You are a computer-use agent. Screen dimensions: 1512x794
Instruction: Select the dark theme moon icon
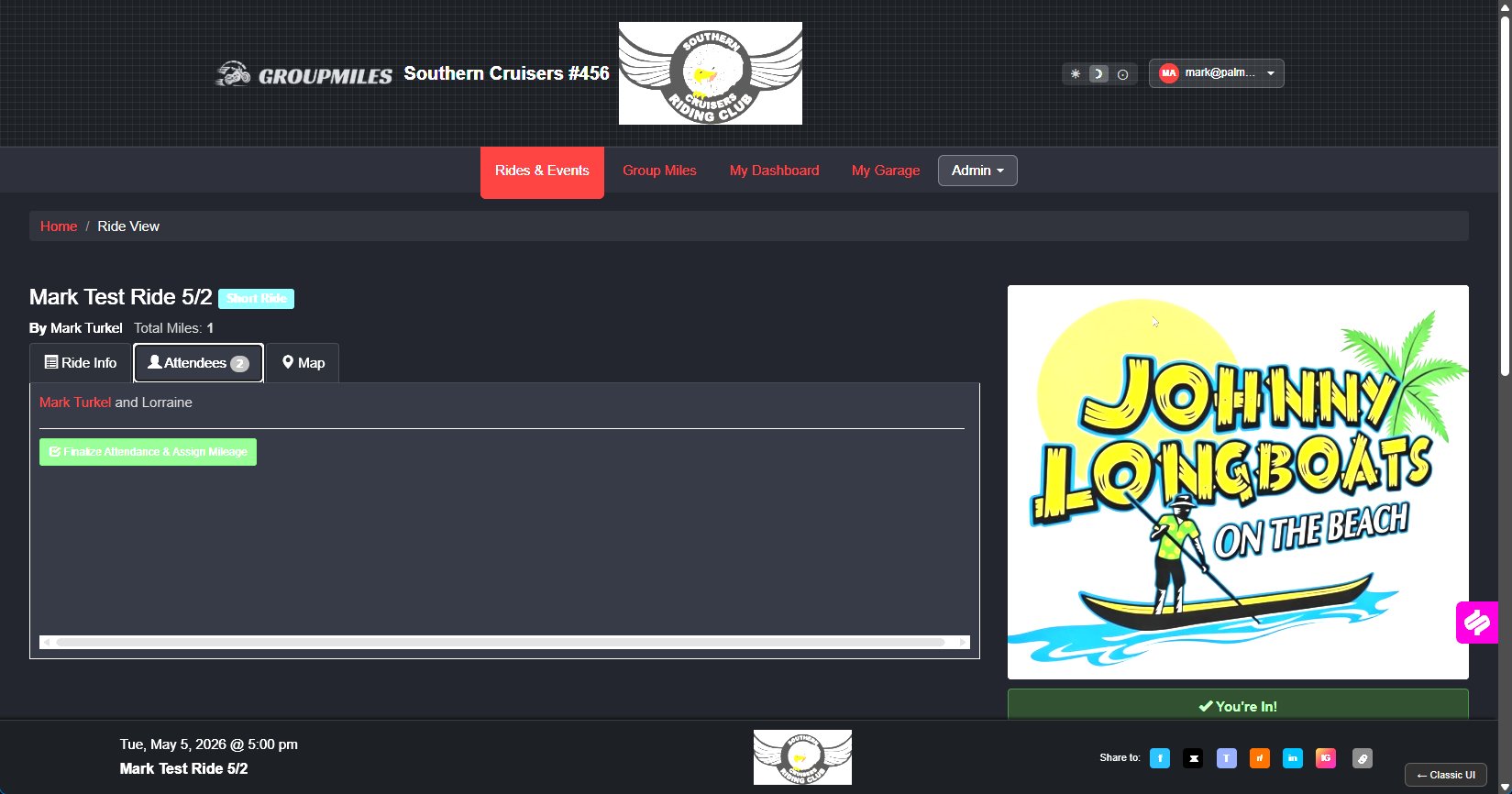pyautogui.click(x=1098, y=73)
